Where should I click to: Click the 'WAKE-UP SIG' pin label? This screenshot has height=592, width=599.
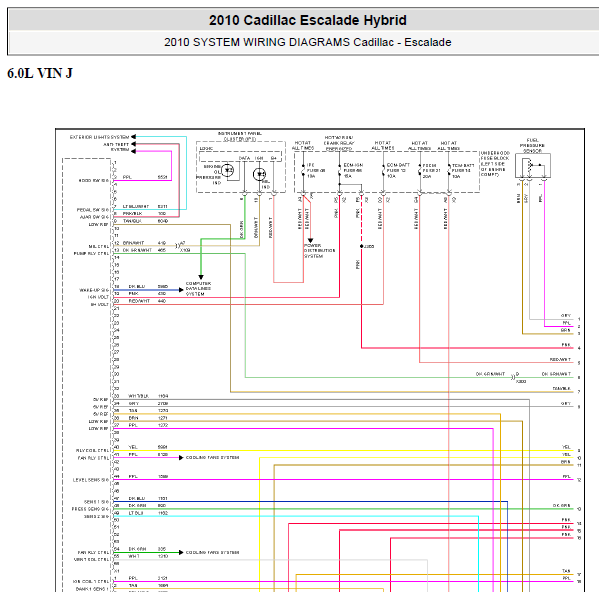[x=94, y=290]
